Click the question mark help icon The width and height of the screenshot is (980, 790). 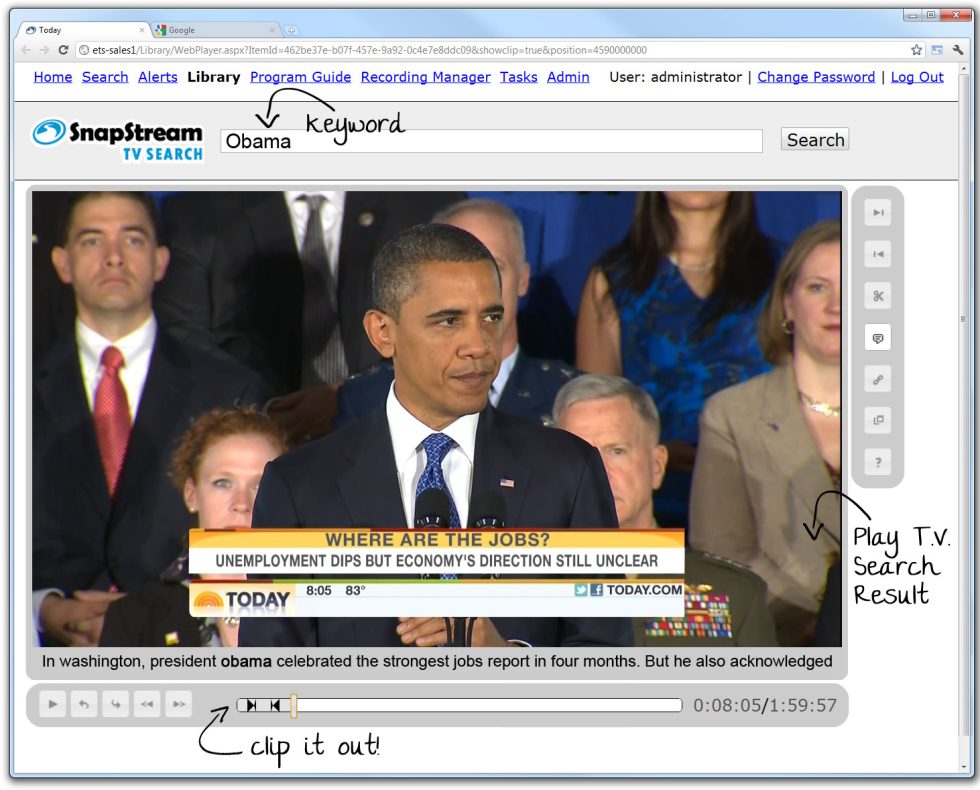click(x=878, y=463)
